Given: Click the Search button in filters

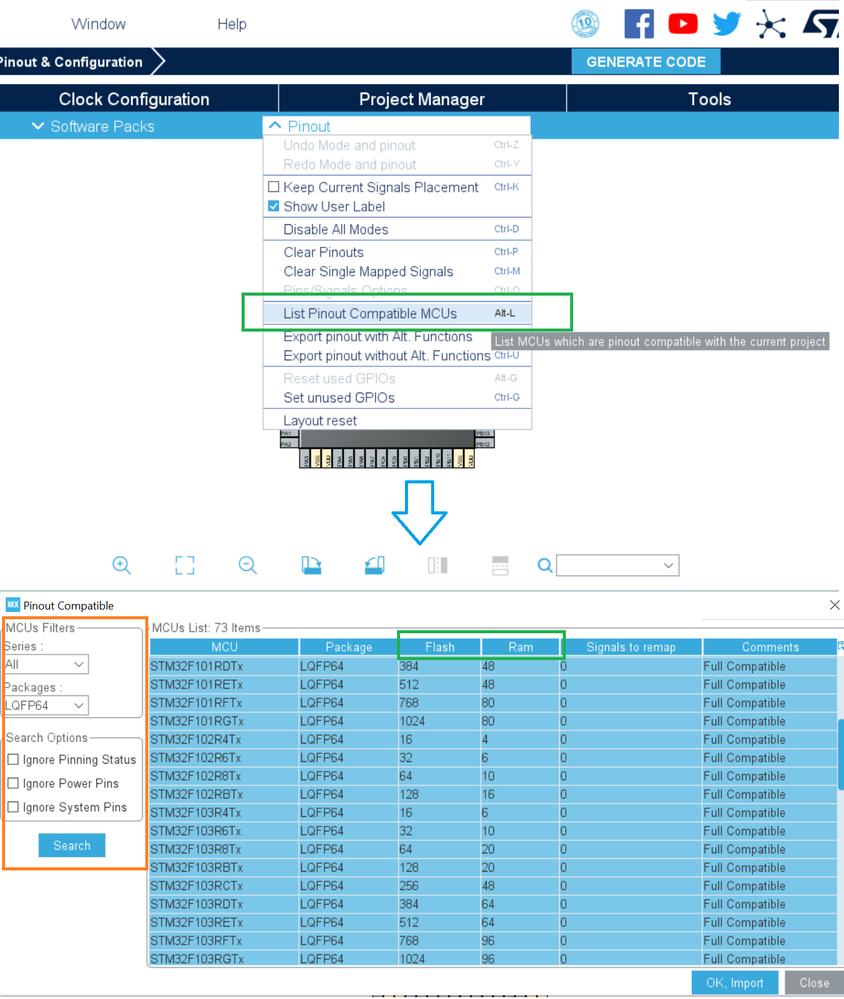Looking at the screenshot, I should [x=72, y=845].
